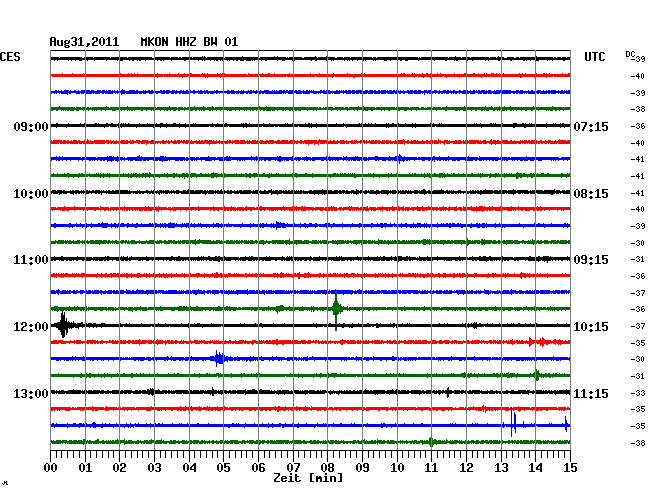Click the -33 DC offset value

click(x=638, y=393)
